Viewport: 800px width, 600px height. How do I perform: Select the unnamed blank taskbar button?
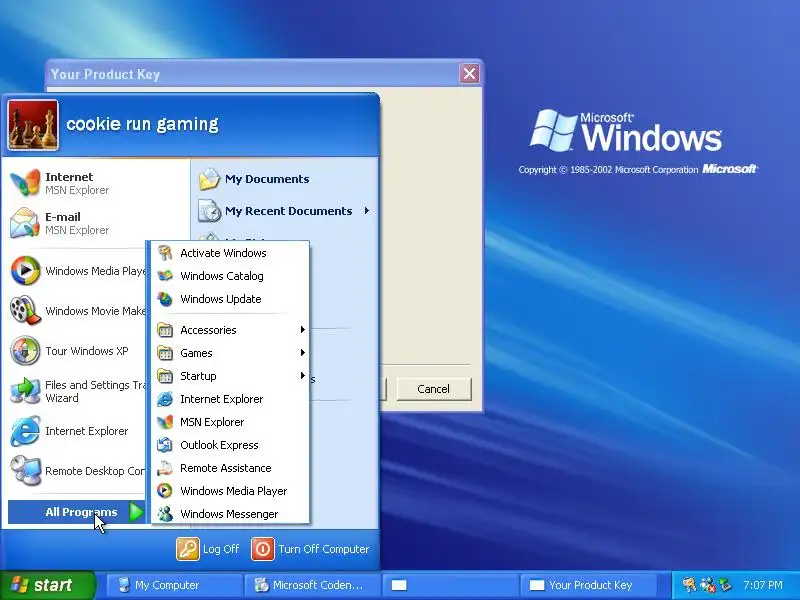[x=449, y=585]
